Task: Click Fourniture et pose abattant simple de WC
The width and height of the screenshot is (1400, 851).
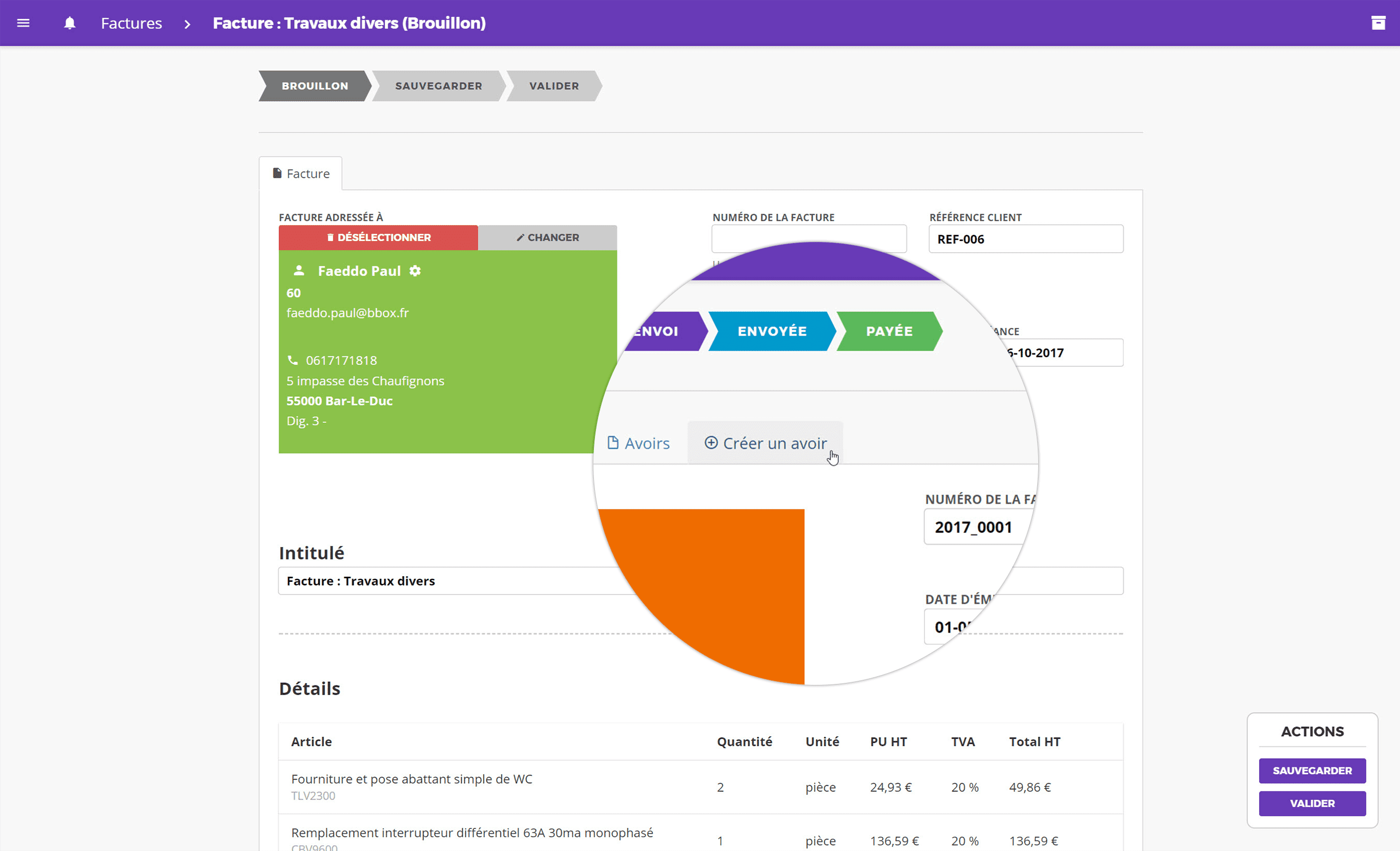Action: (412, 778)
